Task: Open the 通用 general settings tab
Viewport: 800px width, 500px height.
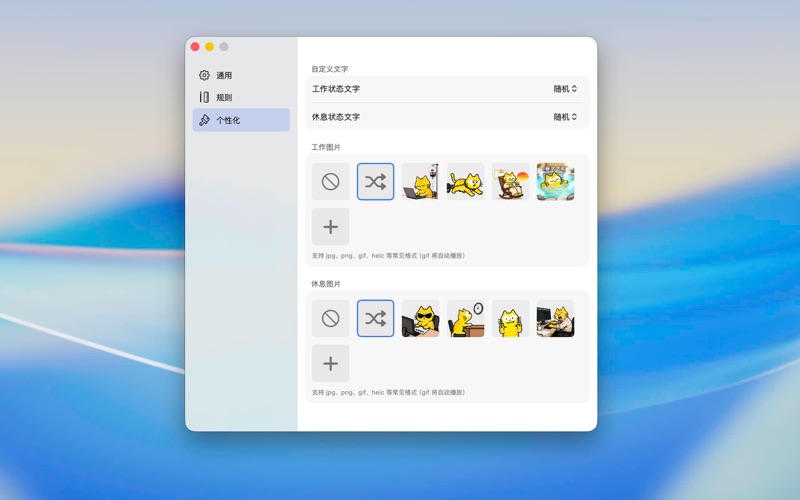Action: coord(241,76)
